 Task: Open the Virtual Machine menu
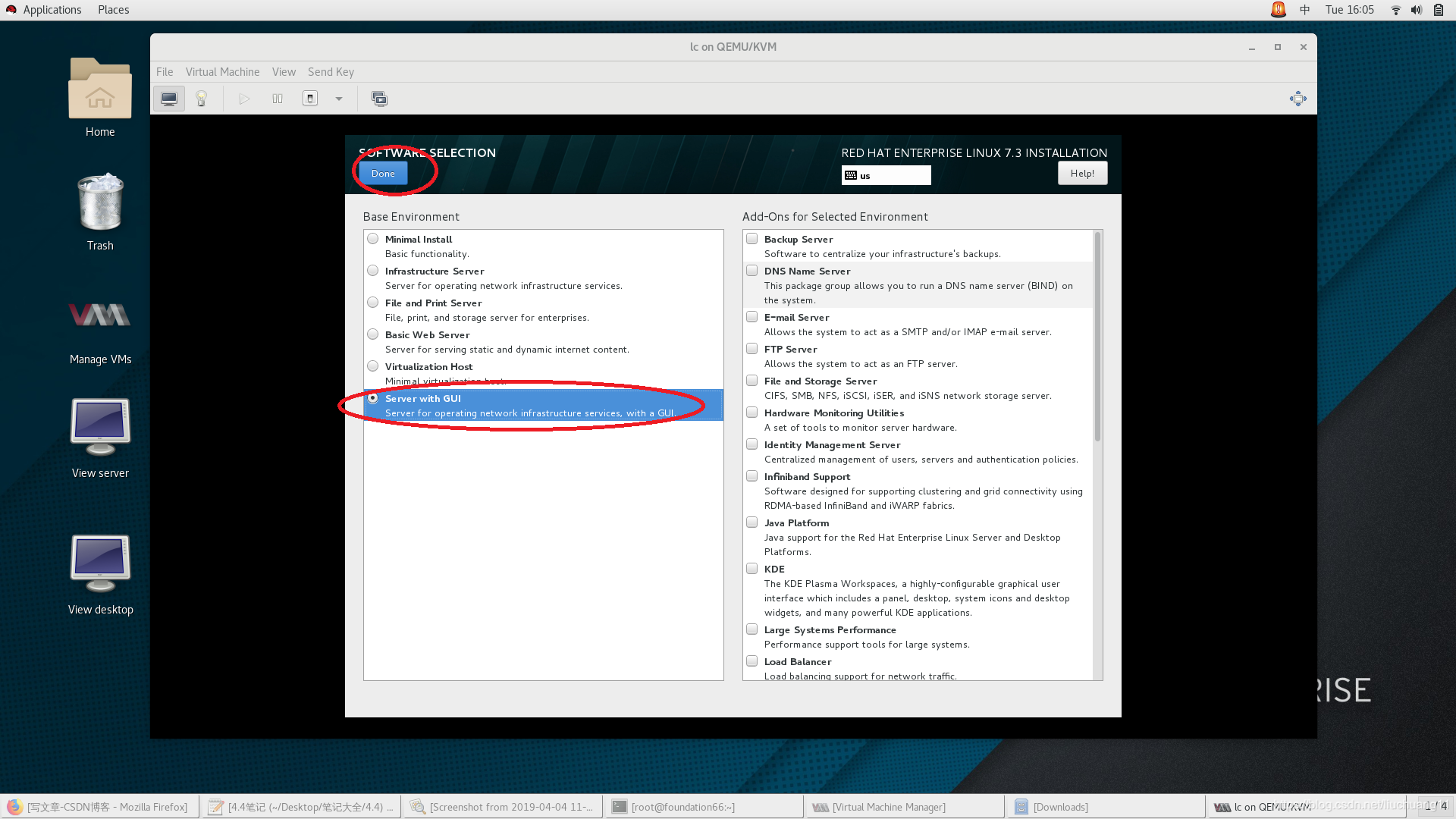click(222, 72)
